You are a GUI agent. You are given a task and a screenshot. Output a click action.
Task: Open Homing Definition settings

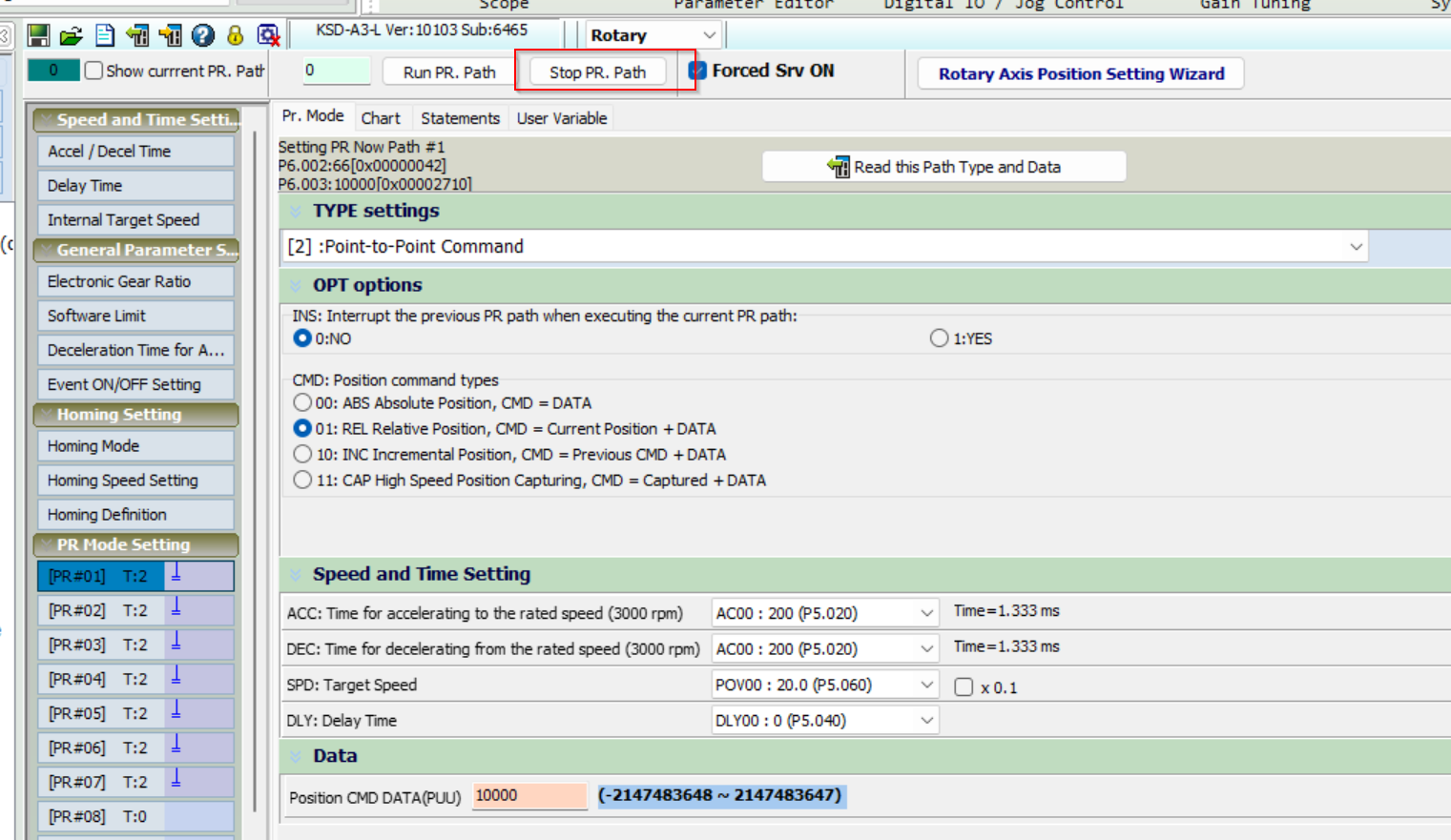pyautogui.click(x=135, y=514)
